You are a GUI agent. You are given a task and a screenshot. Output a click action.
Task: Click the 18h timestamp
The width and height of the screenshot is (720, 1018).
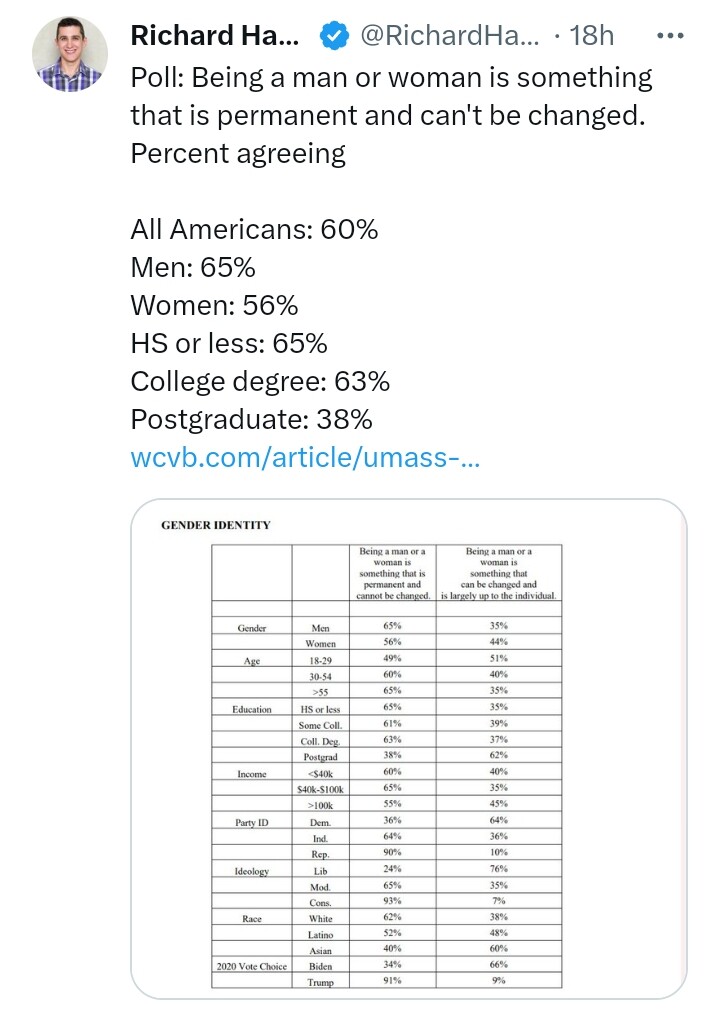pyautogui.click(x=591, y=37)
